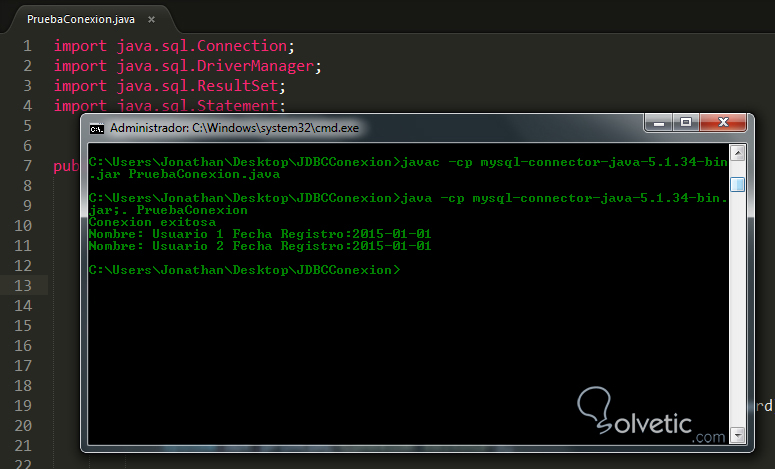This screenshot has height=469, width=775.
Task: Click line number 9 in editor gutter
Action: [x=27, y=206]
